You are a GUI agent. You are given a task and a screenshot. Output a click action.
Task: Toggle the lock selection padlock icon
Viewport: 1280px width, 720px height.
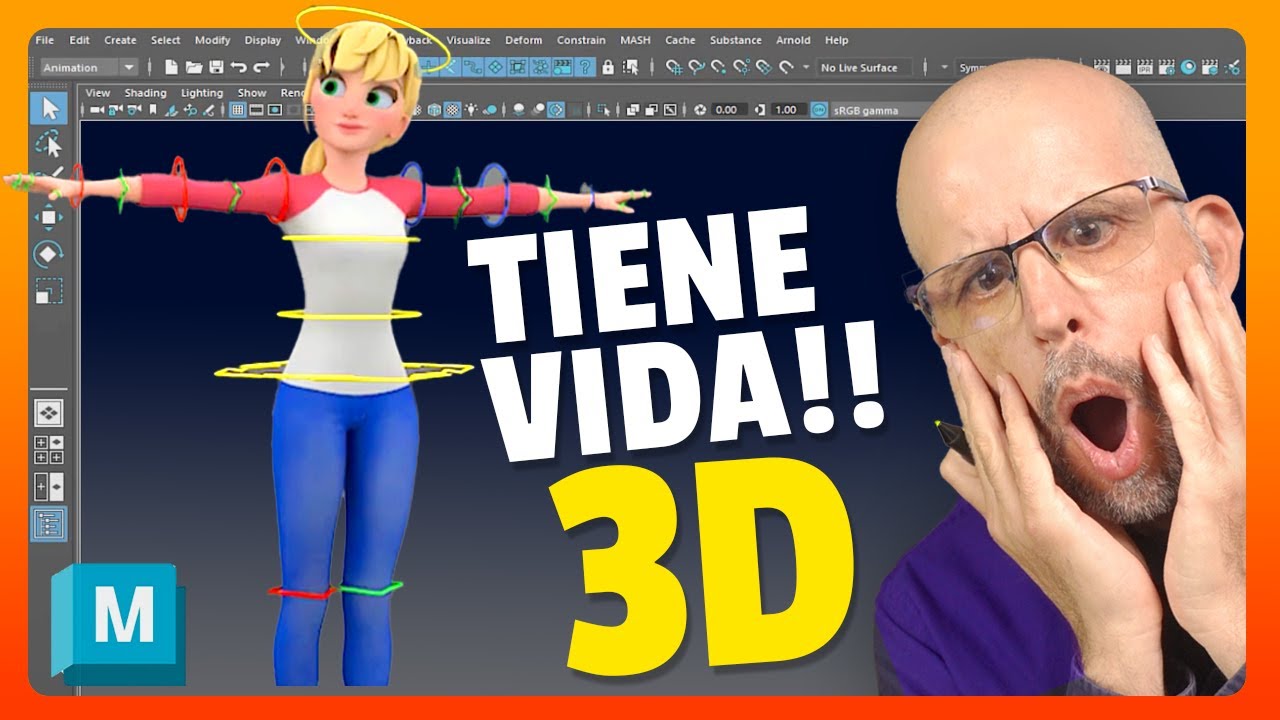tap(608, 67)
